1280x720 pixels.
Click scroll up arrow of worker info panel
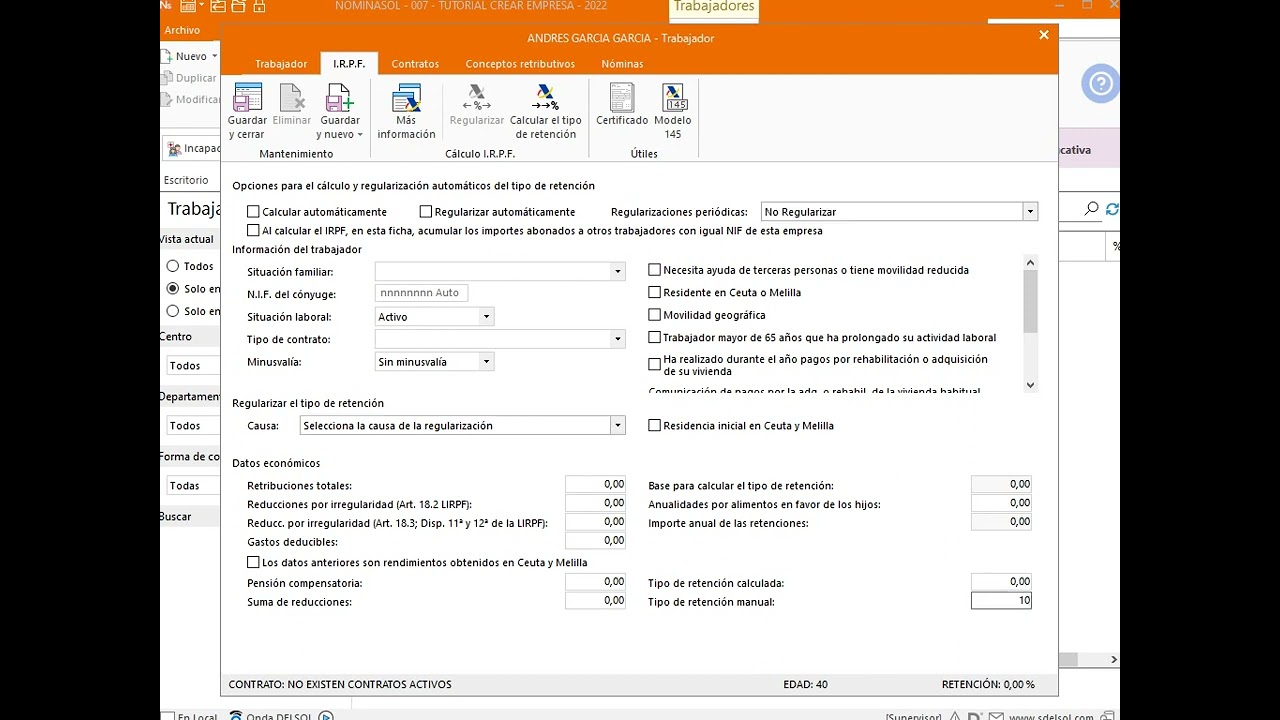(x=1031, y=262)
